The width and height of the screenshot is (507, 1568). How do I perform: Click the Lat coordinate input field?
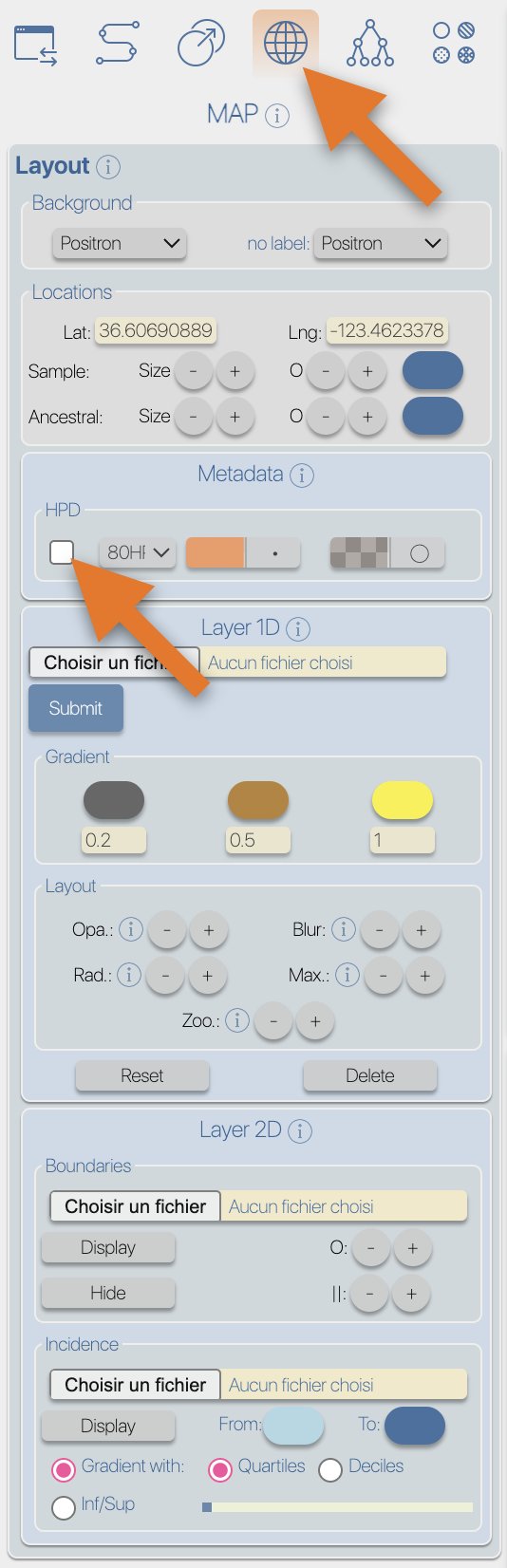point(156,330)
